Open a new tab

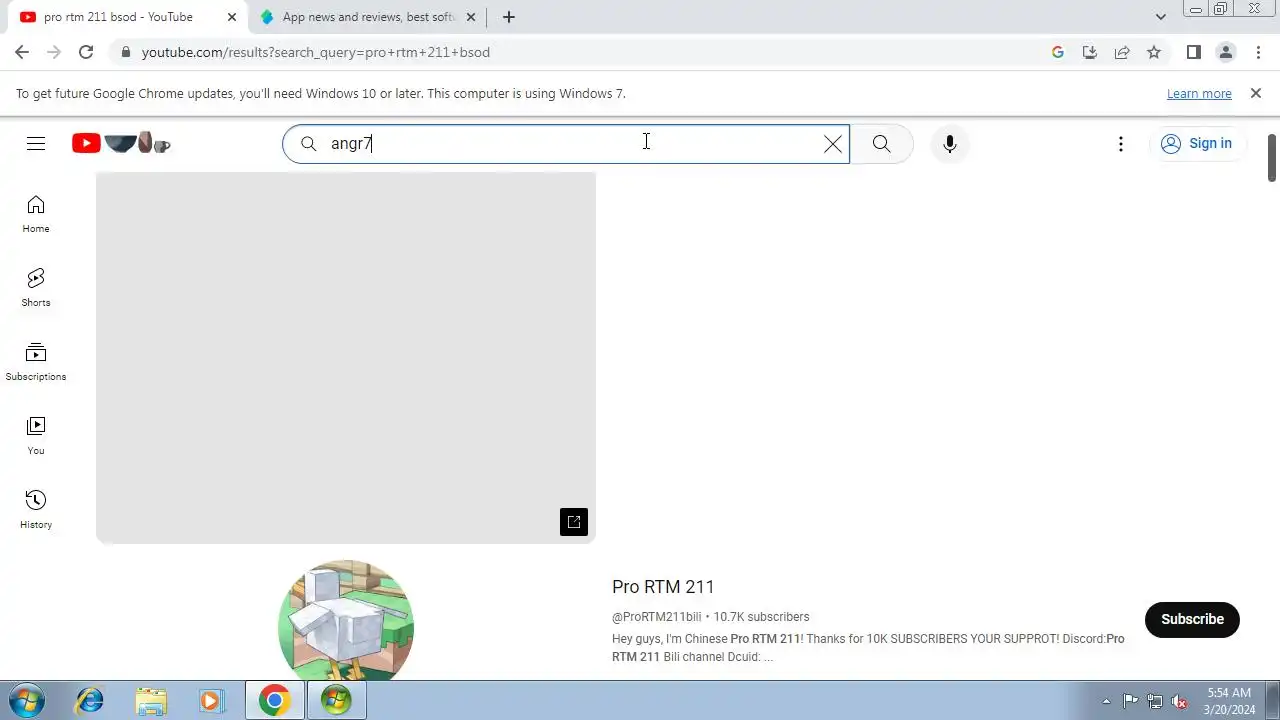(509, 17)
